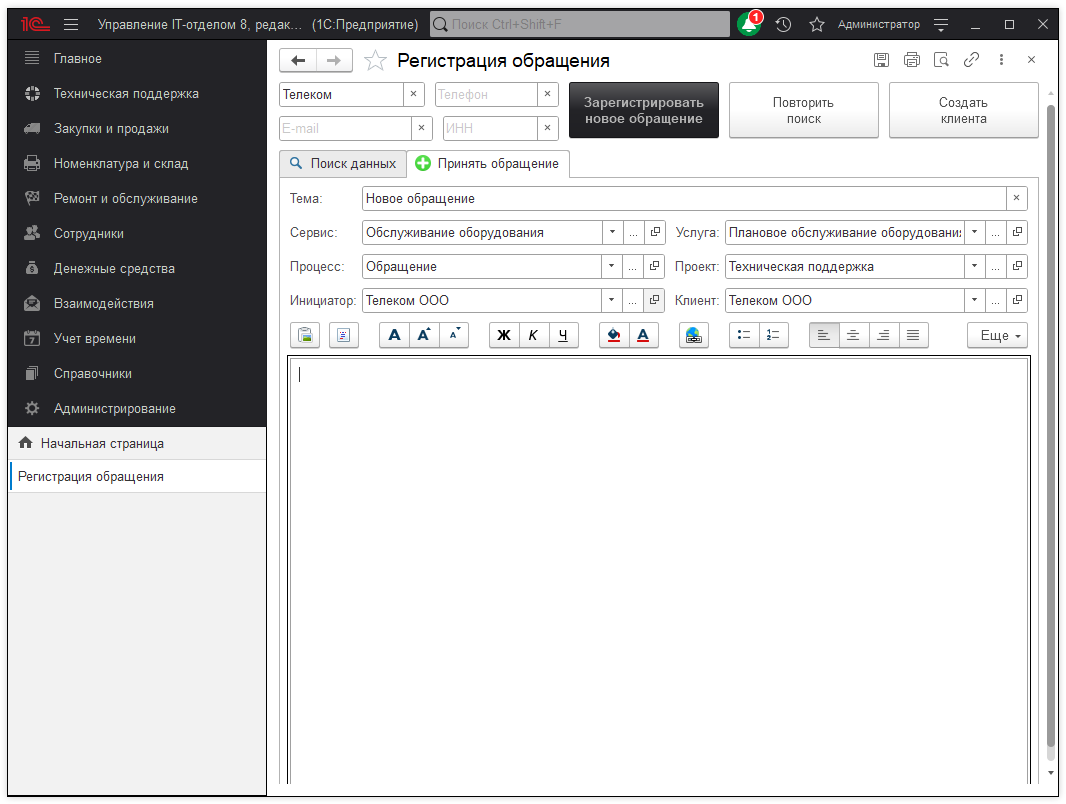This screenshot has height=804, width=1066.
Task: Toggle italic formatting (К)
Action: pos(534,336)
